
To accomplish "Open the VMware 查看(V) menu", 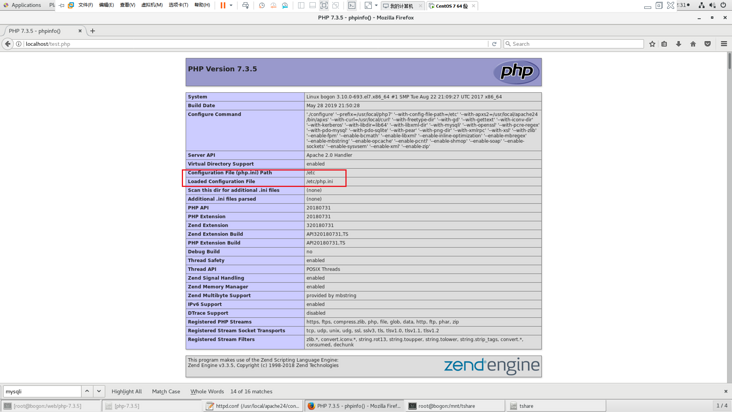I will (x=127, y=5).
